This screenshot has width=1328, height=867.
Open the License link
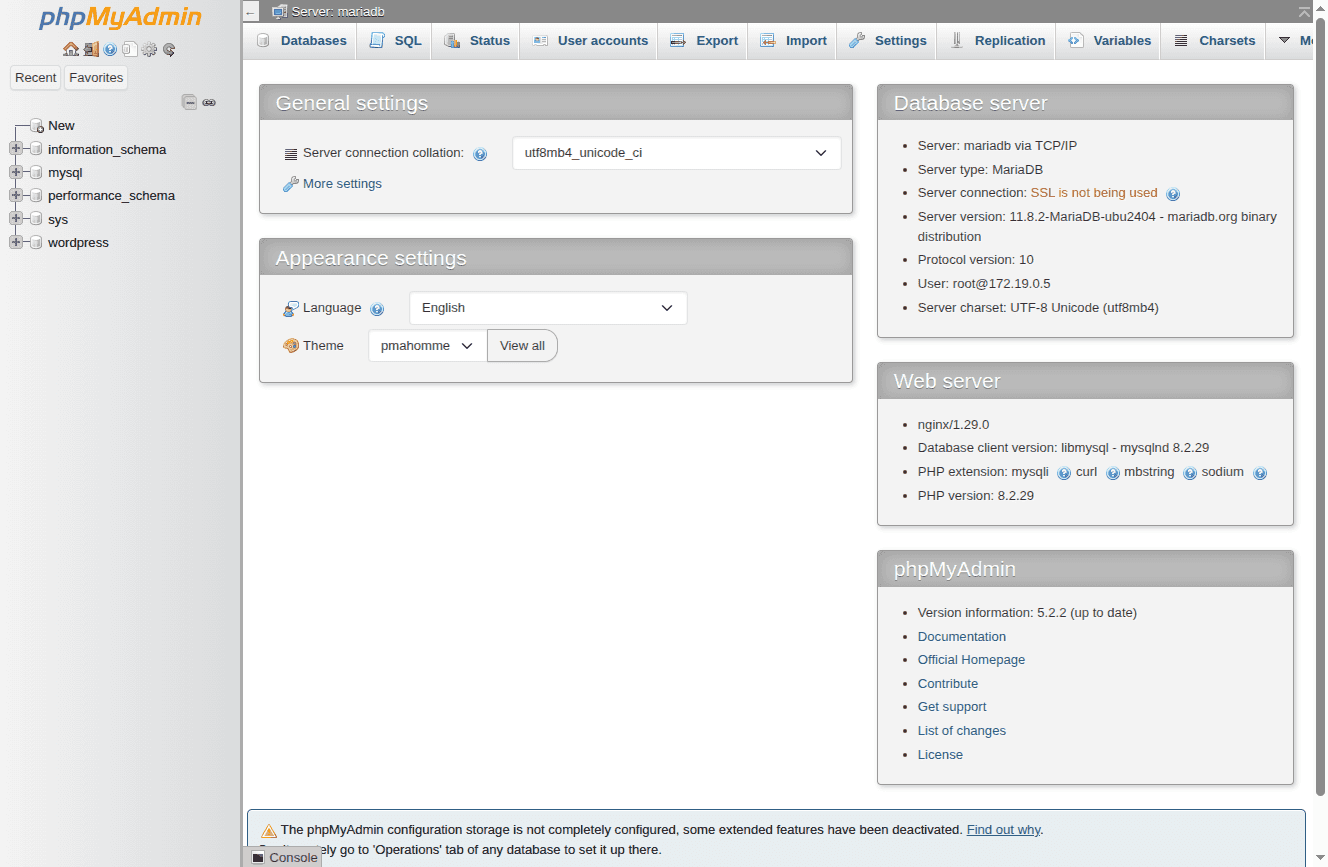pyautogui.click(x=940, y=755)
